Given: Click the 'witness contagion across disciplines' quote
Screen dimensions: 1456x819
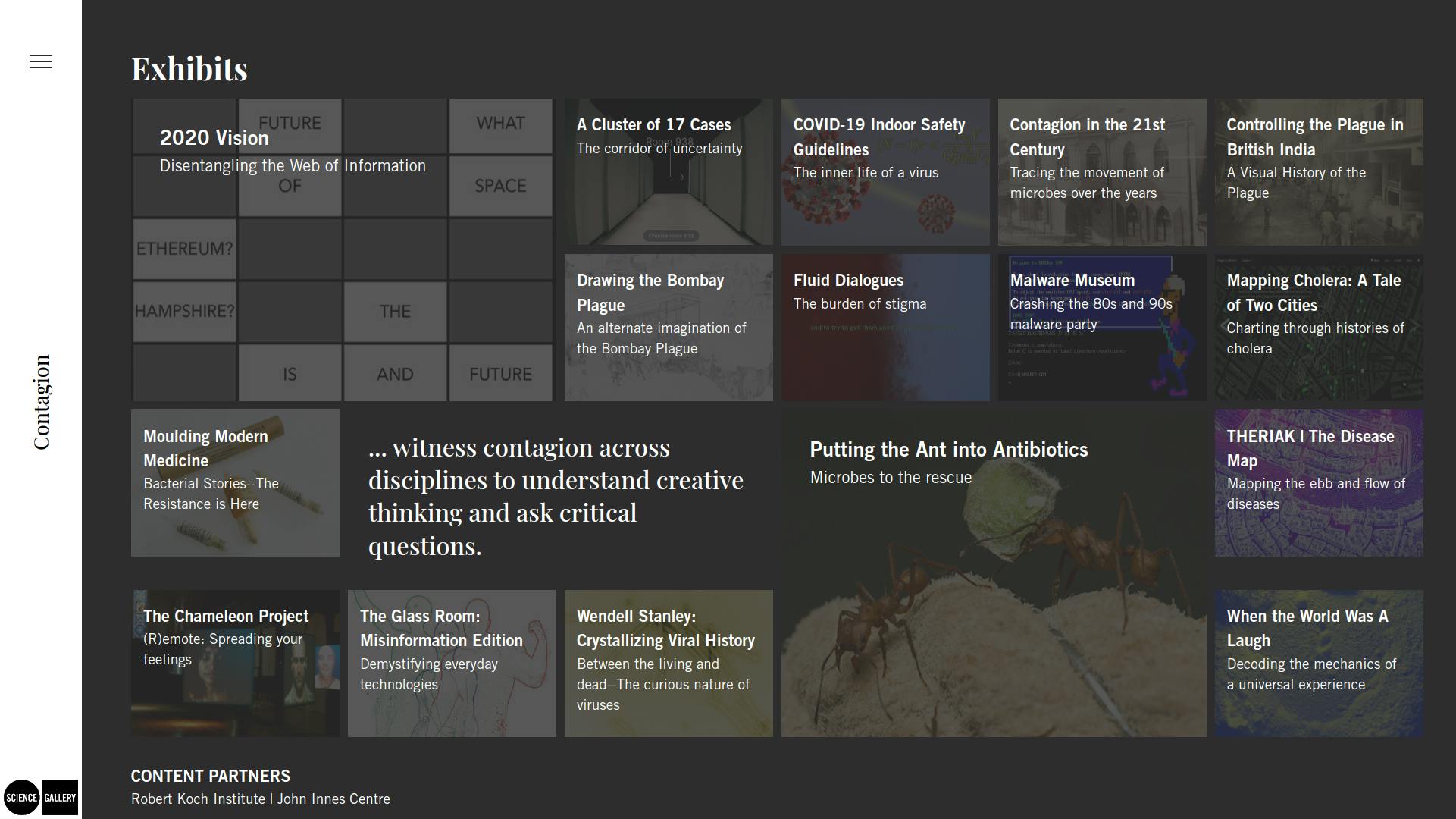Looking at the screenshot, I should pos(556,496).
